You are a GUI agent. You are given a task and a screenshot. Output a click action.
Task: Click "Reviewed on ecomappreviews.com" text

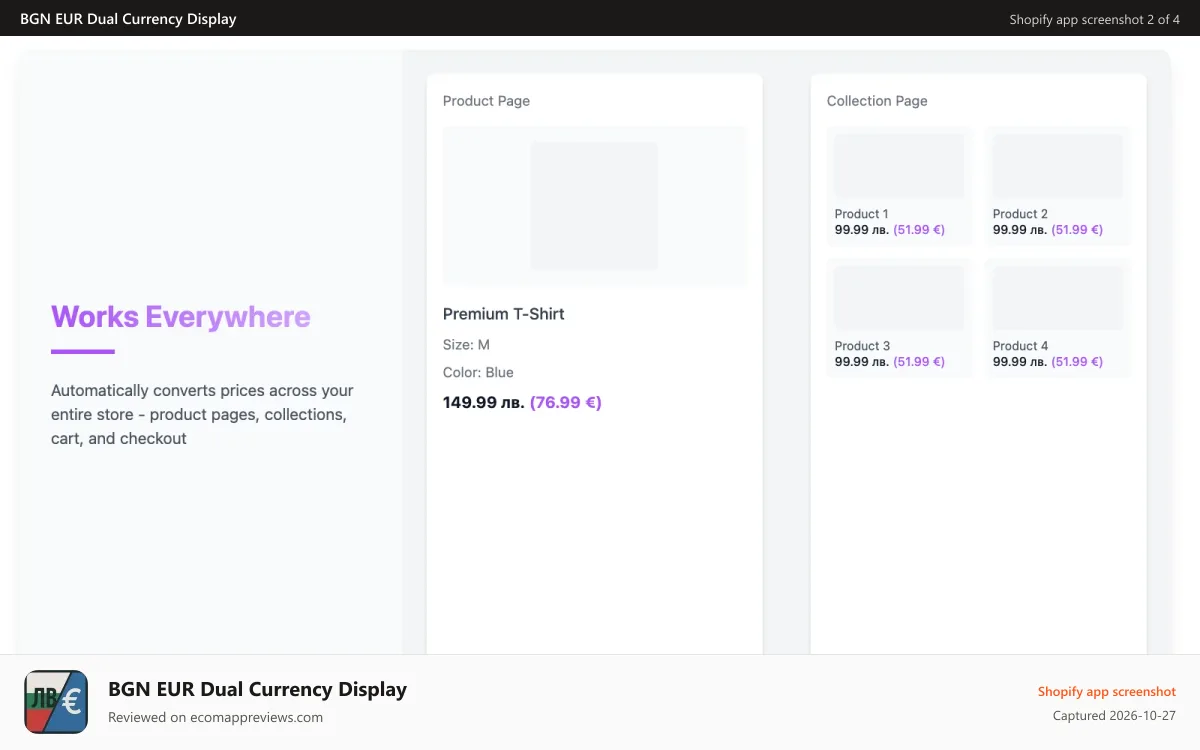tap(215, 717)
